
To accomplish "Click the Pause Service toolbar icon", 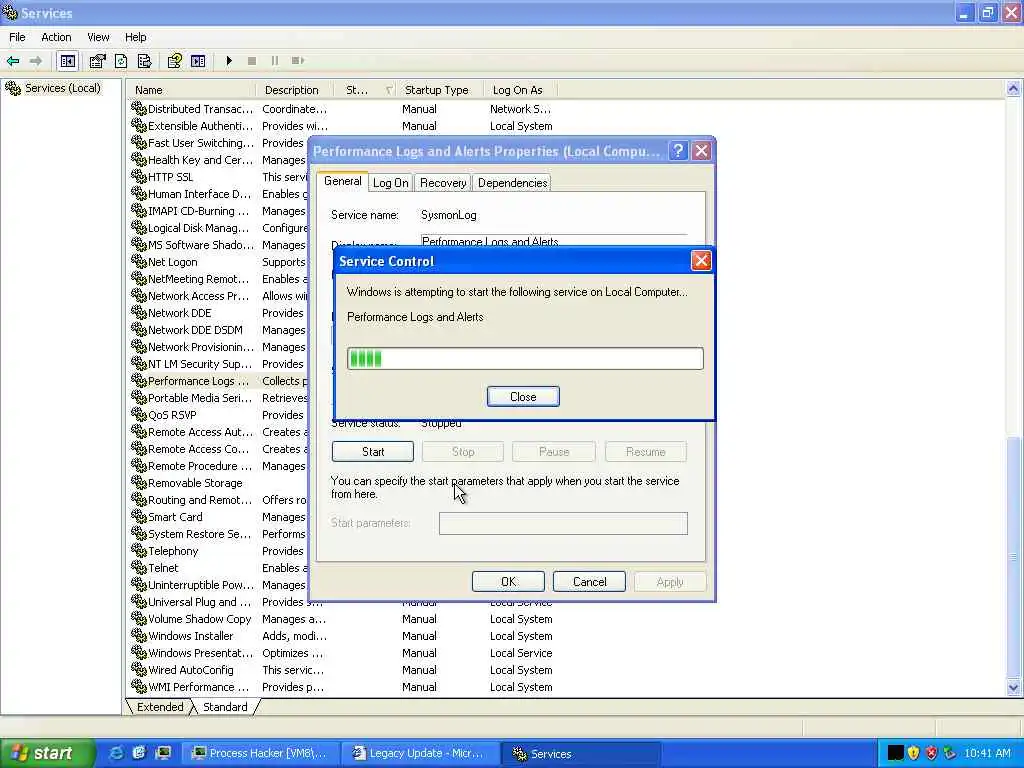I will (274, 61).
